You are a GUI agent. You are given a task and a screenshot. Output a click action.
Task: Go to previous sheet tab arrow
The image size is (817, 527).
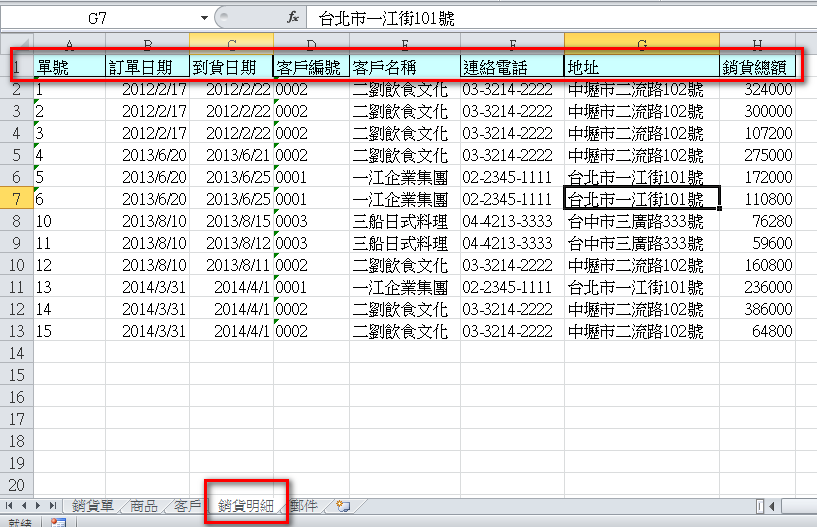tap(24, 506)
